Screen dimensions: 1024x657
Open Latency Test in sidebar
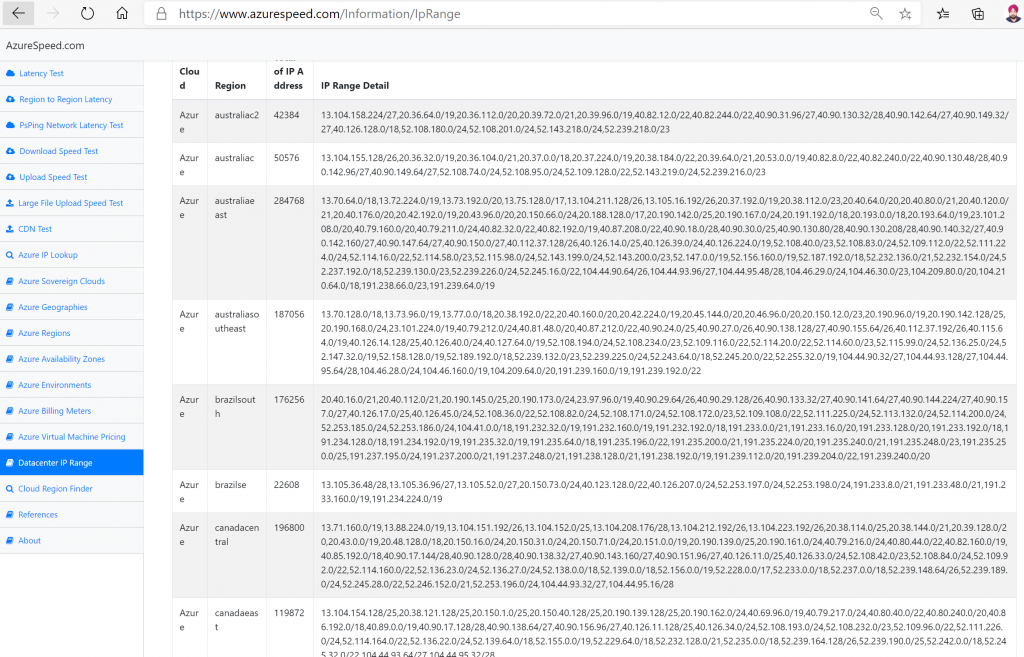[x=41, y=74]
